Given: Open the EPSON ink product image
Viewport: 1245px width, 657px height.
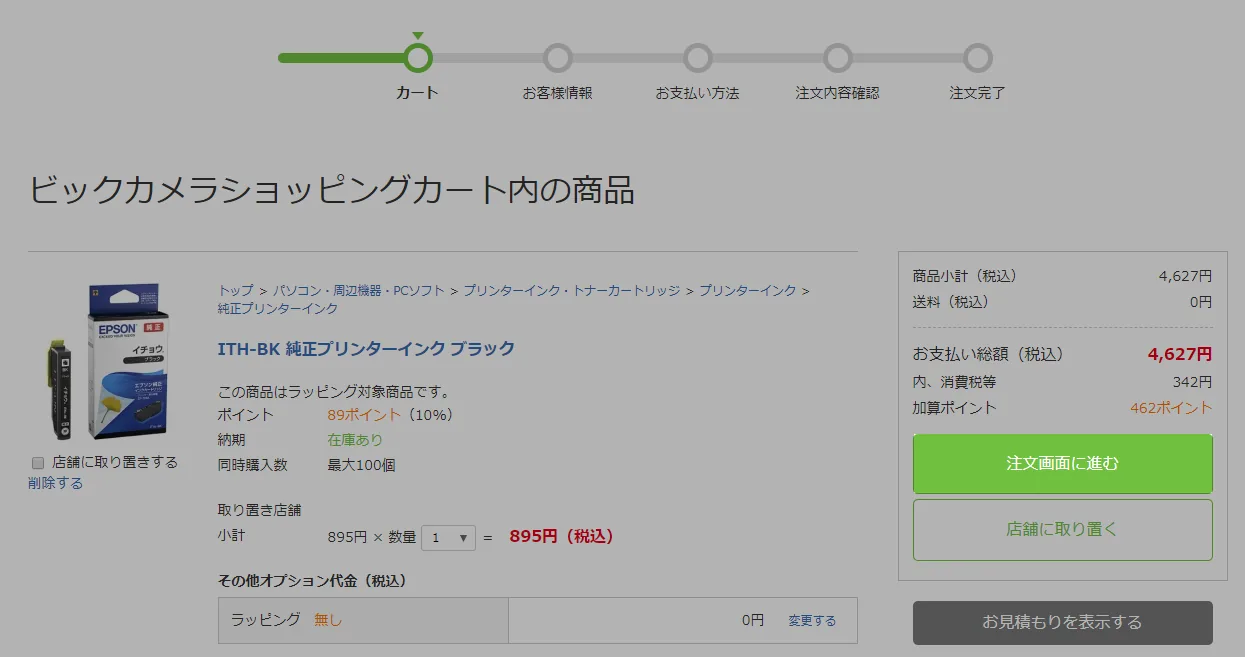Looking at the screenshot, I should pyautogui.click(x=105, y=364).
